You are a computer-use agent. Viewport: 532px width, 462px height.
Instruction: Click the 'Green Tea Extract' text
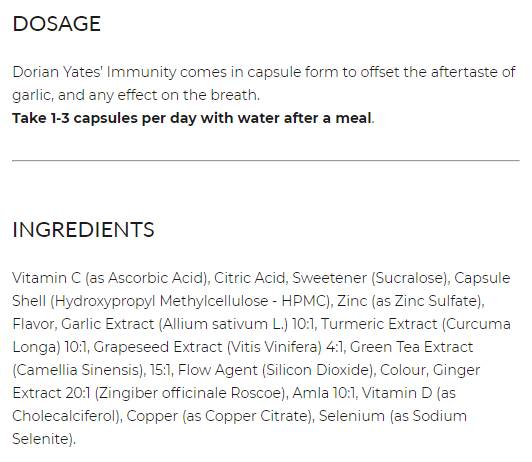click(x=411, y=347)
